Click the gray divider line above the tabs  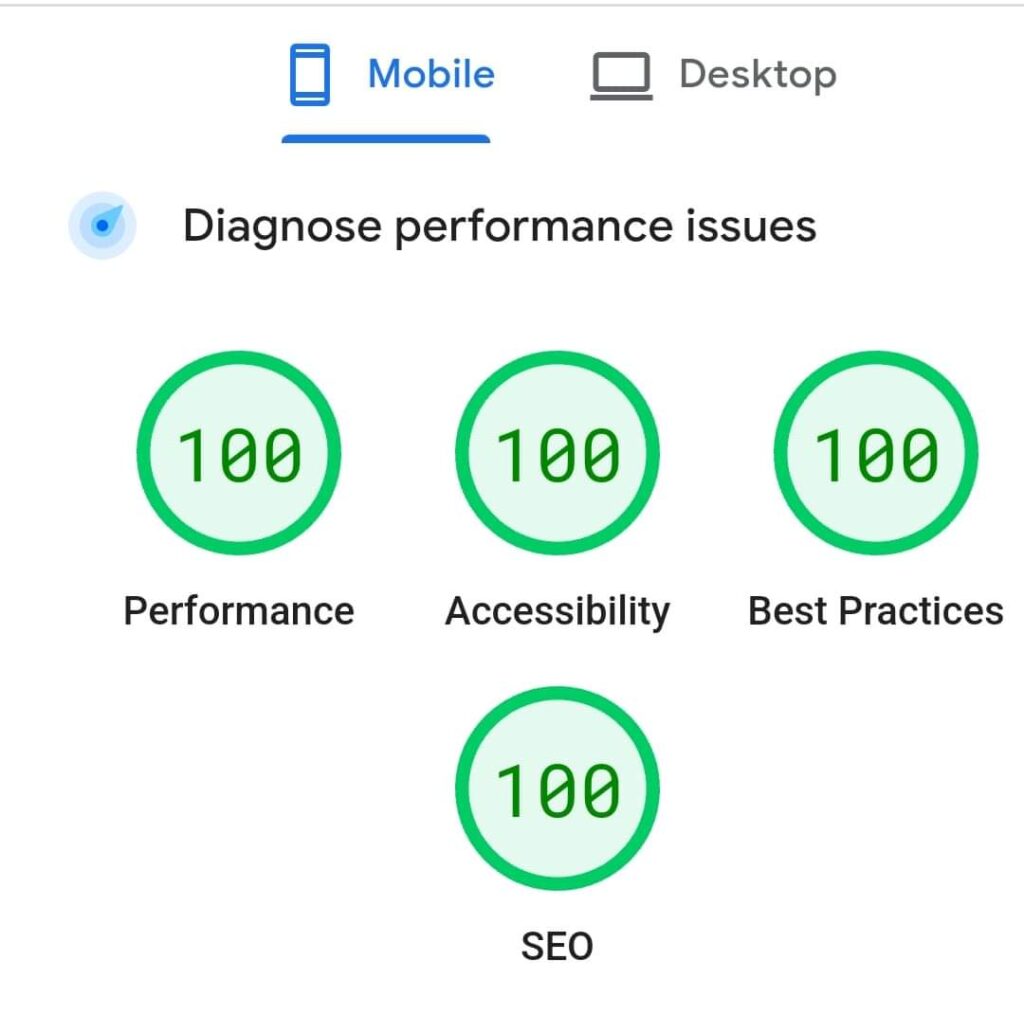click(512, 4)
